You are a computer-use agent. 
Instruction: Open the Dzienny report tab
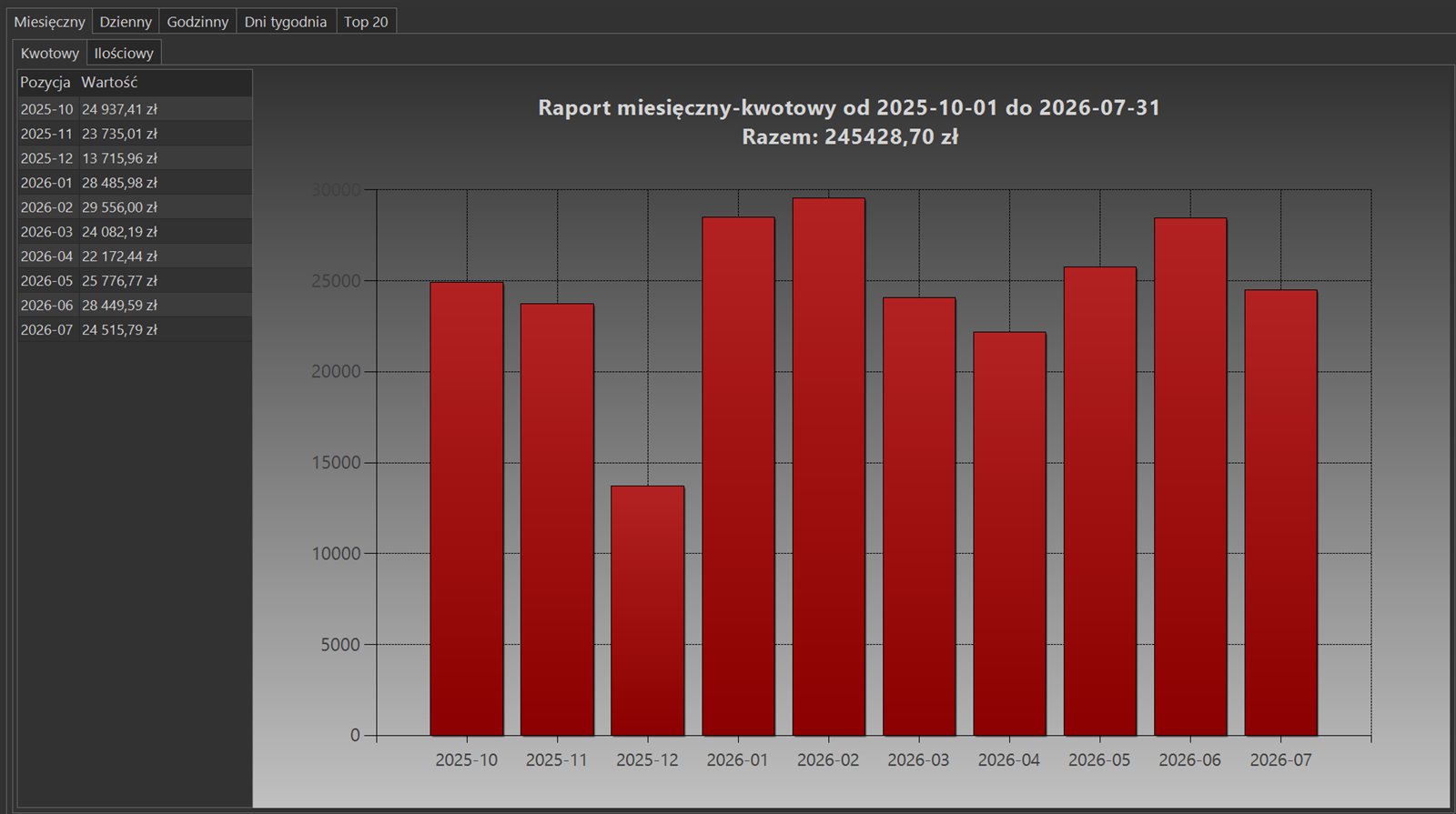point(126,21)
